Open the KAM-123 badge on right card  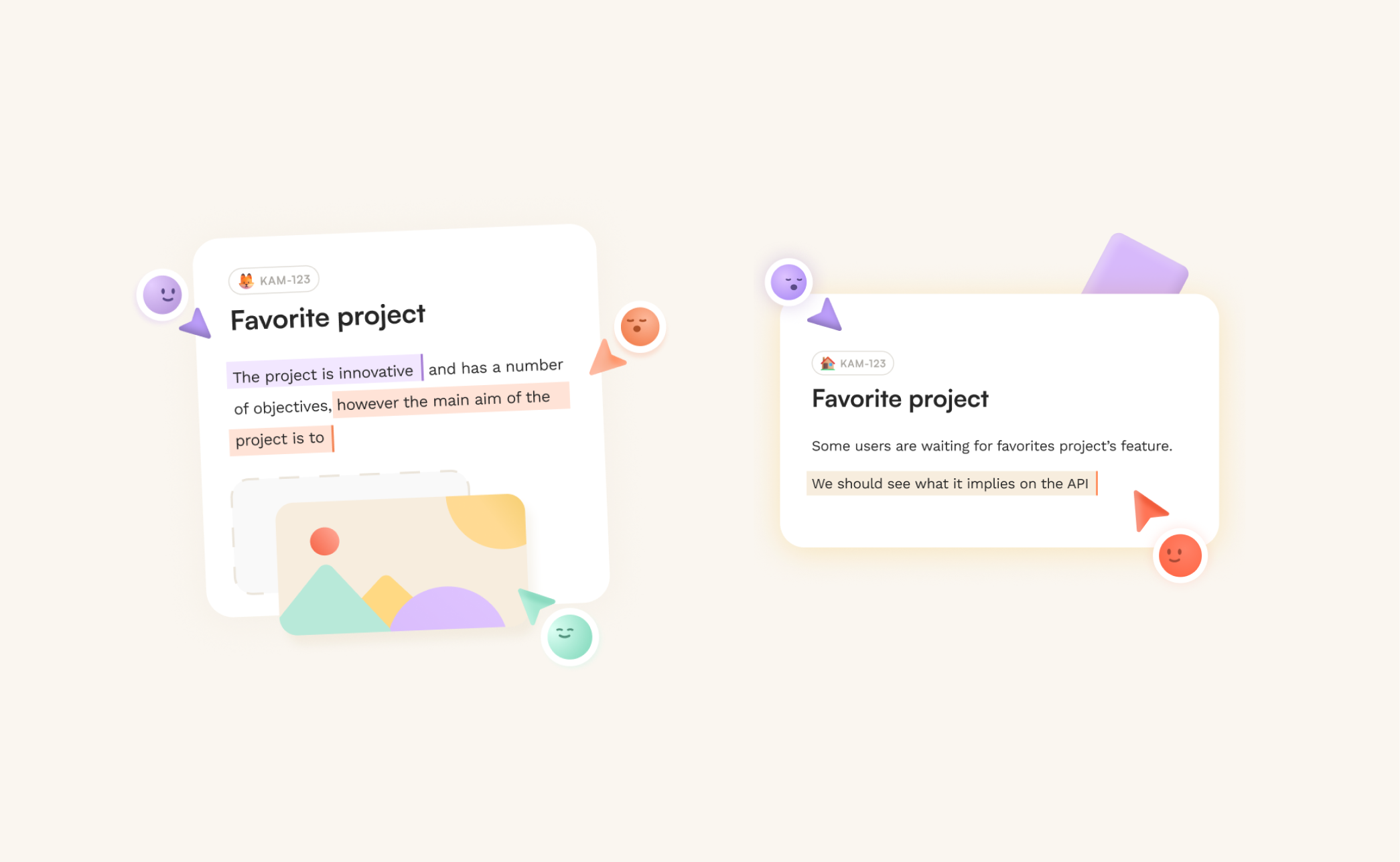pyautogui.click(x=853, y=363)
